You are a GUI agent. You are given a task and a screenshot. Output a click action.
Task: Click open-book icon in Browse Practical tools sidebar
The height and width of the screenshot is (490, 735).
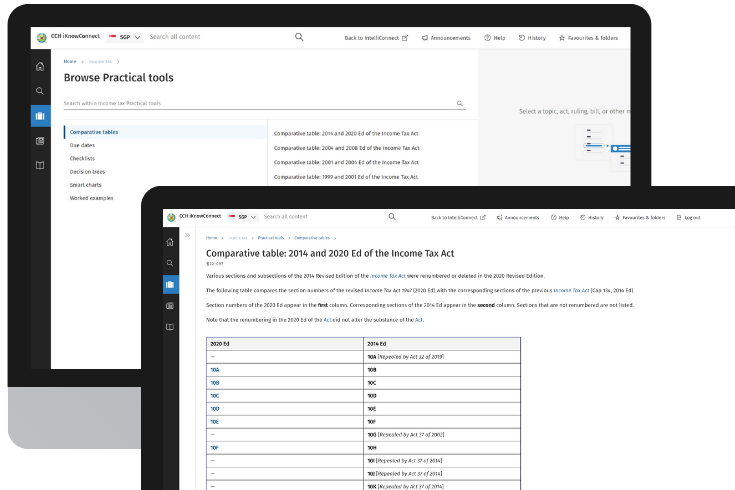(x=40, y=165)
